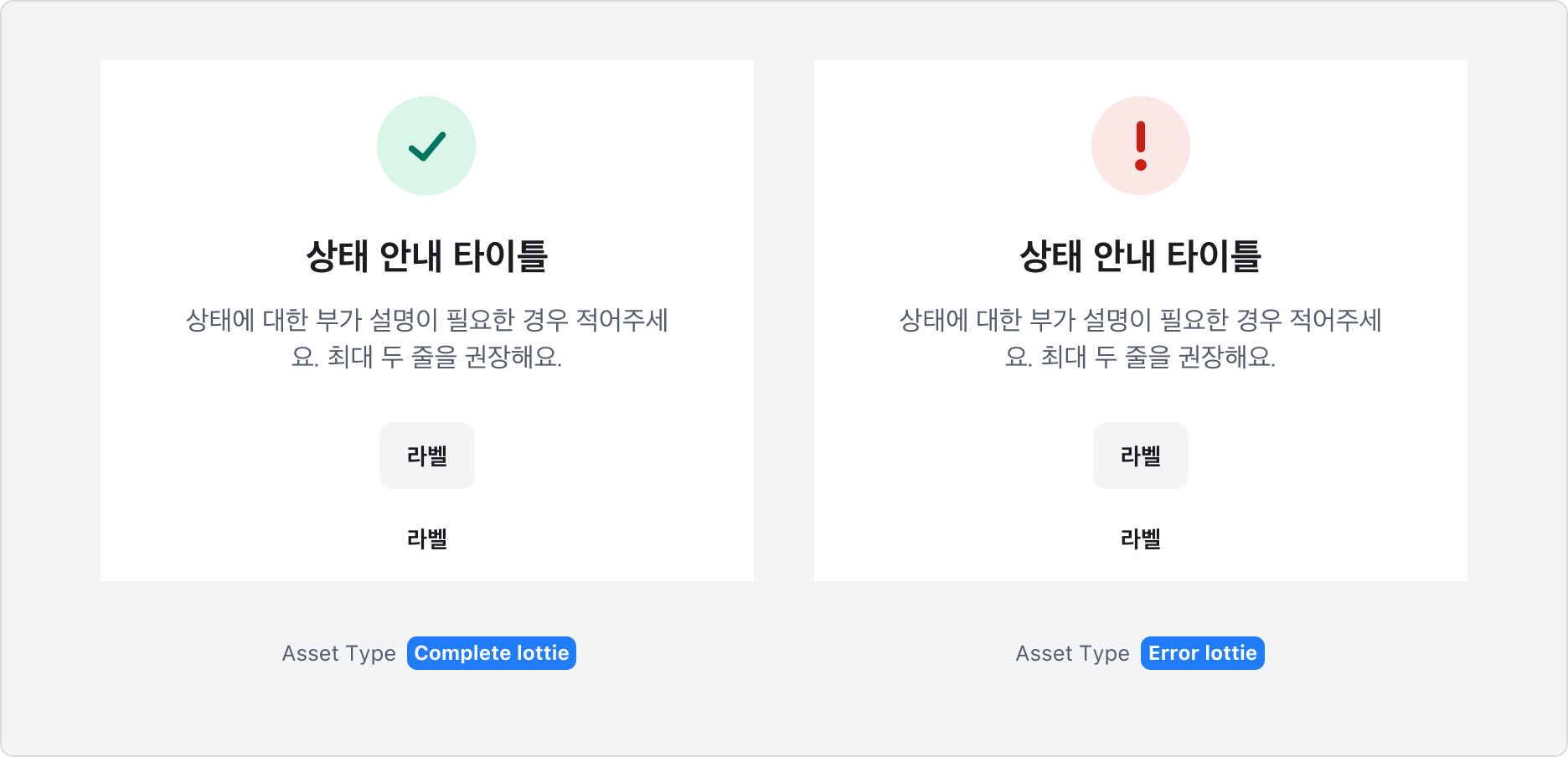
Task: Click the Asset Type label under the left card
Action: (x=338, y=653)
